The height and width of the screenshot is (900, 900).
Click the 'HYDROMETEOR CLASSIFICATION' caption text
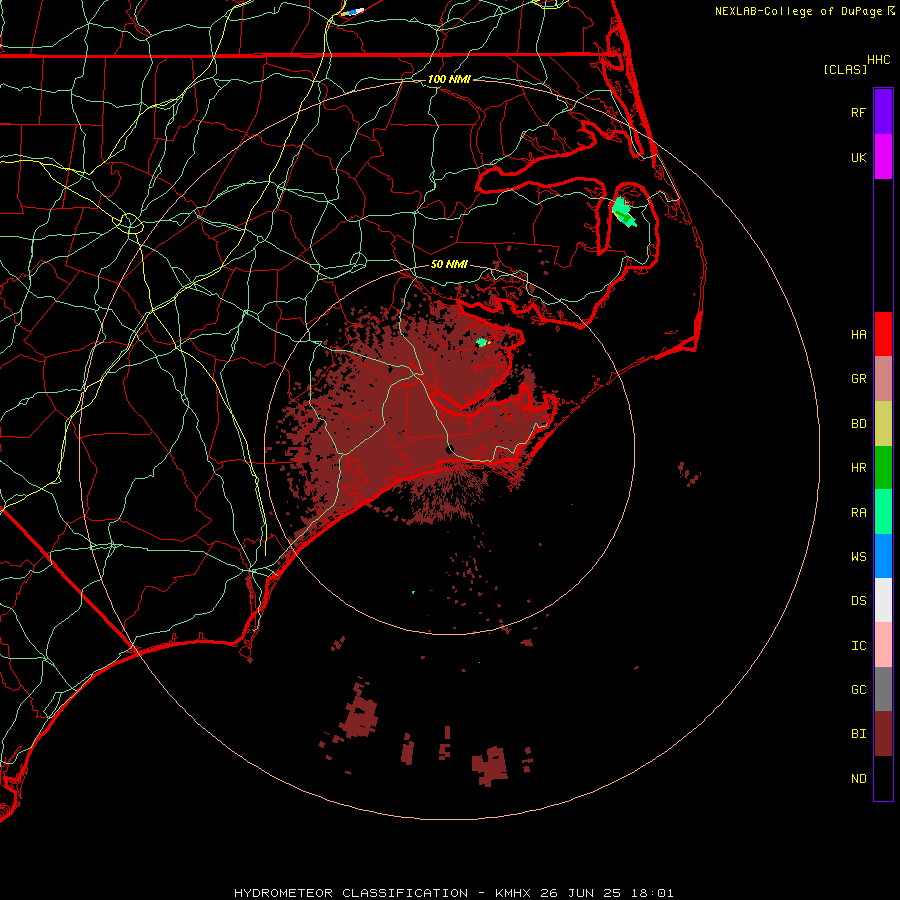[351, 893]
